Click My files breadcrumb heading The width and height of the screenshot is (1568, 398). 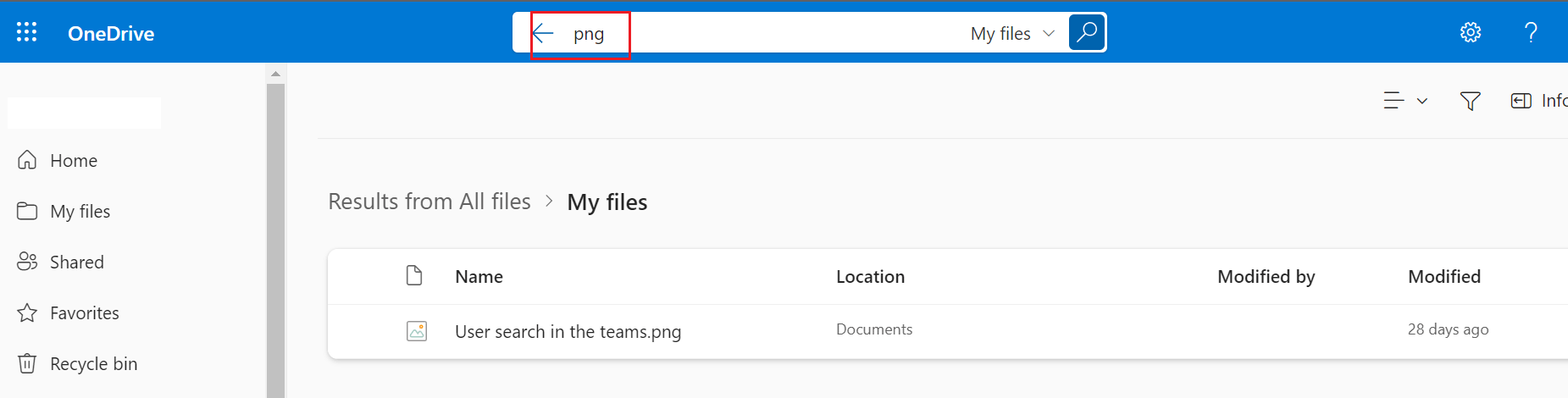pos(607,202)
